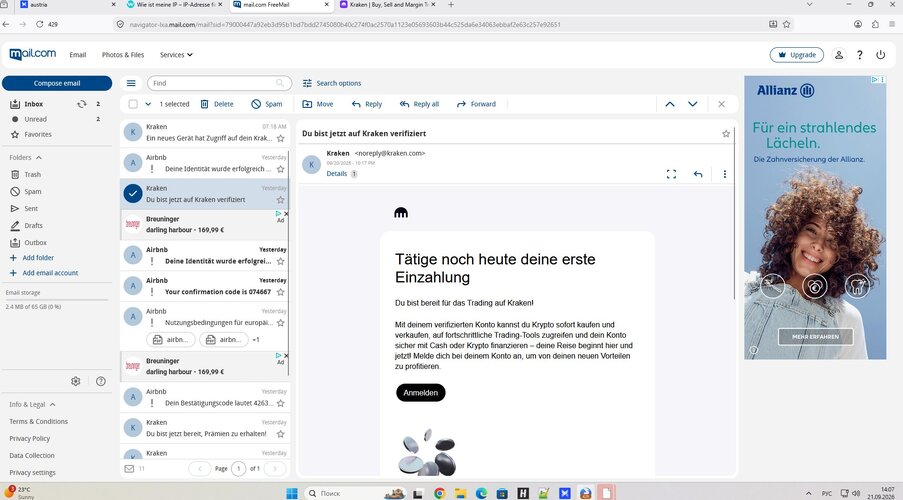Click the Anmelden button in email
903x500 pixels.
pyautogui.click(x=420, y=393)
